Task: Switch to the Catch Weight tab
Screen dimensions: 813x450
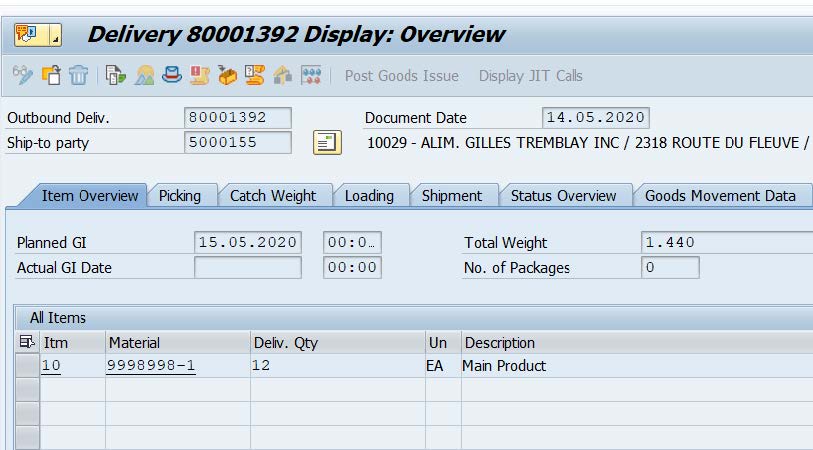Action: [x=272, y=196]
